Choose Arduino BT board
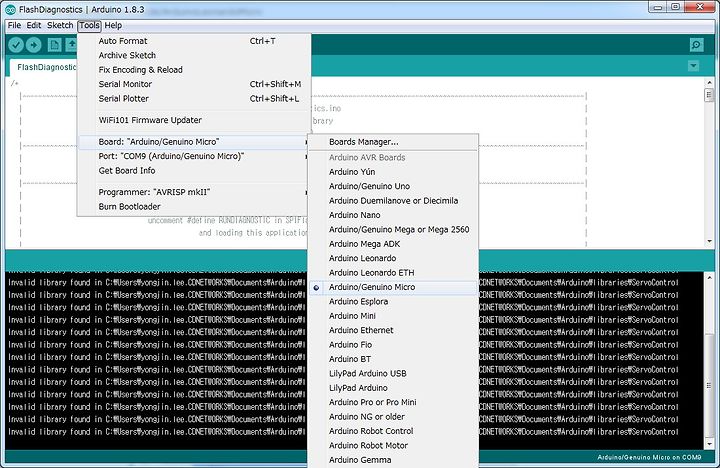720x468 pixels. tap(393, 359)
